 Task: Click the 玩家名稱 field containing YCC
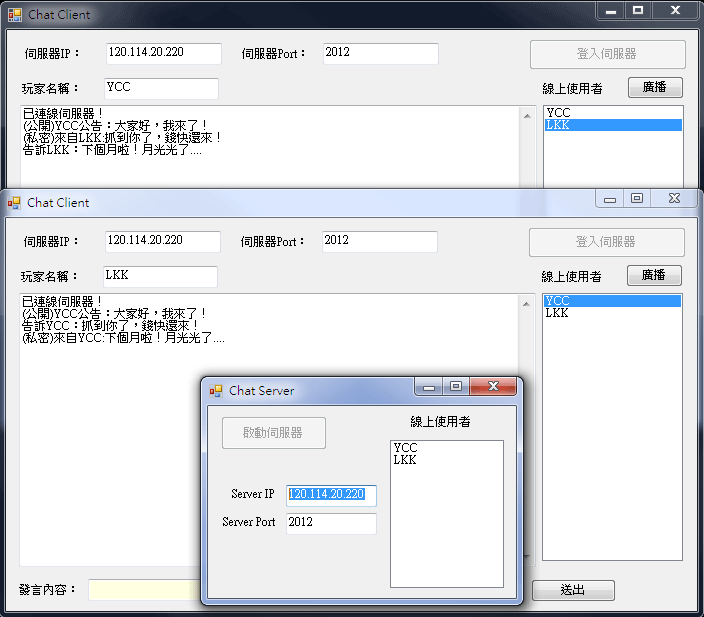tap(162, 88)
